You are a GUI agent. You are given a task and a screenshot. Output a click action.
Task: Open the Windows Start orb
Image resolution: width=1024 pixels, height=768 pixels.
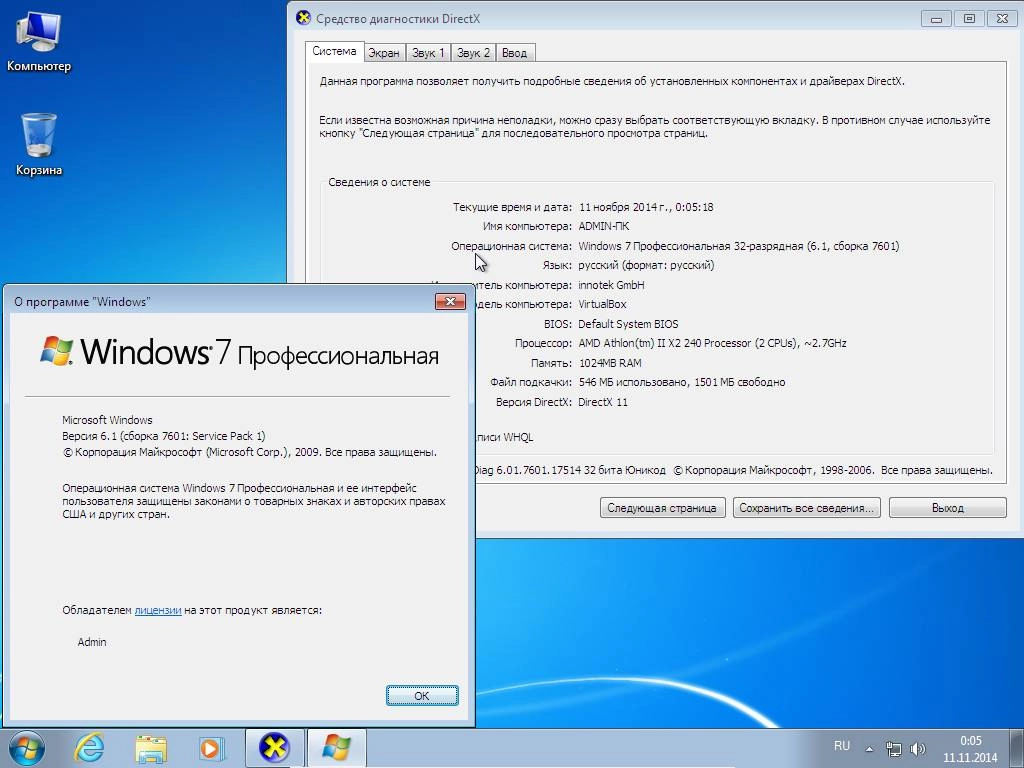[x=27, y=748]
